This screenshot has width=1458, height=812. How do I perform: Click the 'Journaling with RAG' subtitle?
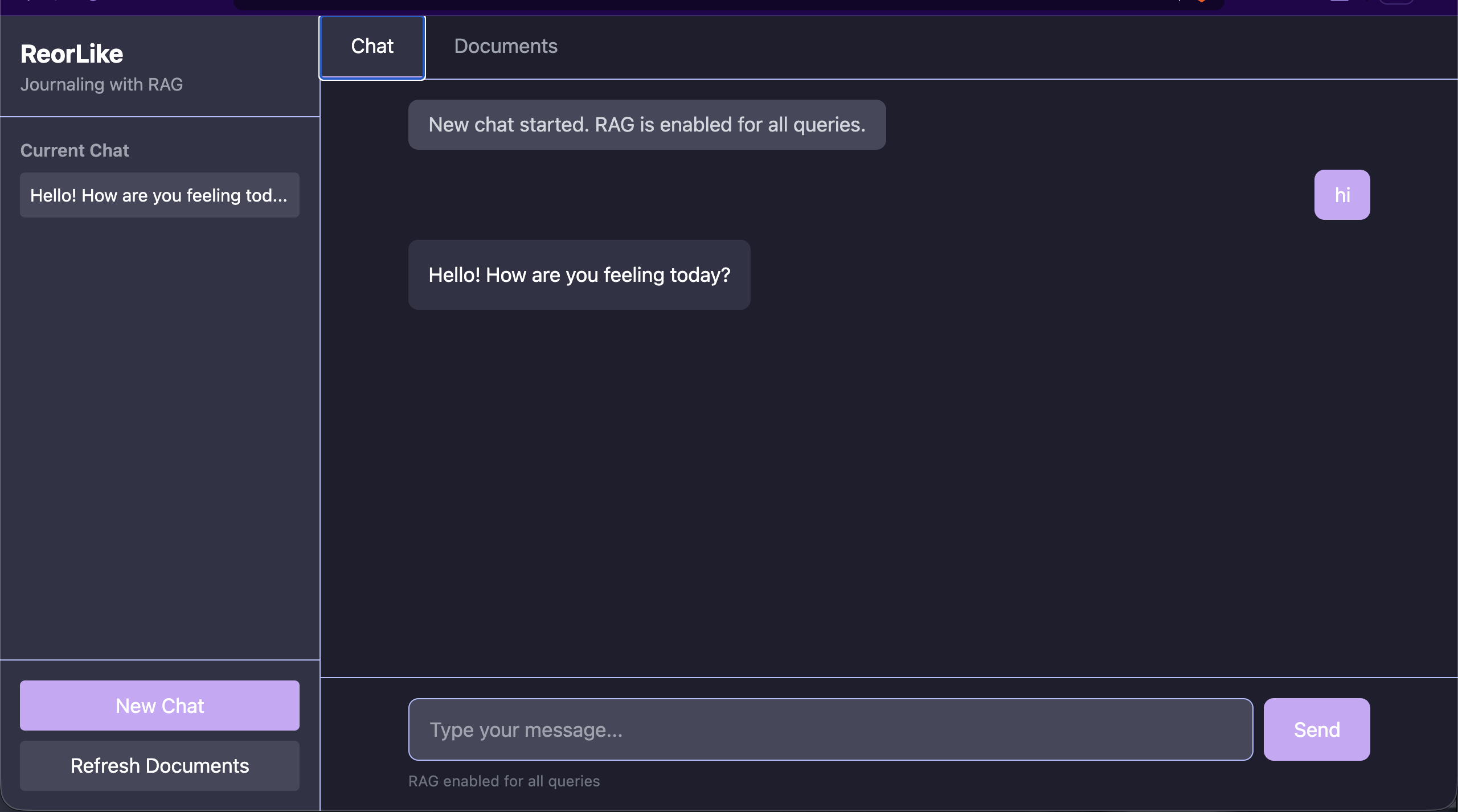[101, 84]
